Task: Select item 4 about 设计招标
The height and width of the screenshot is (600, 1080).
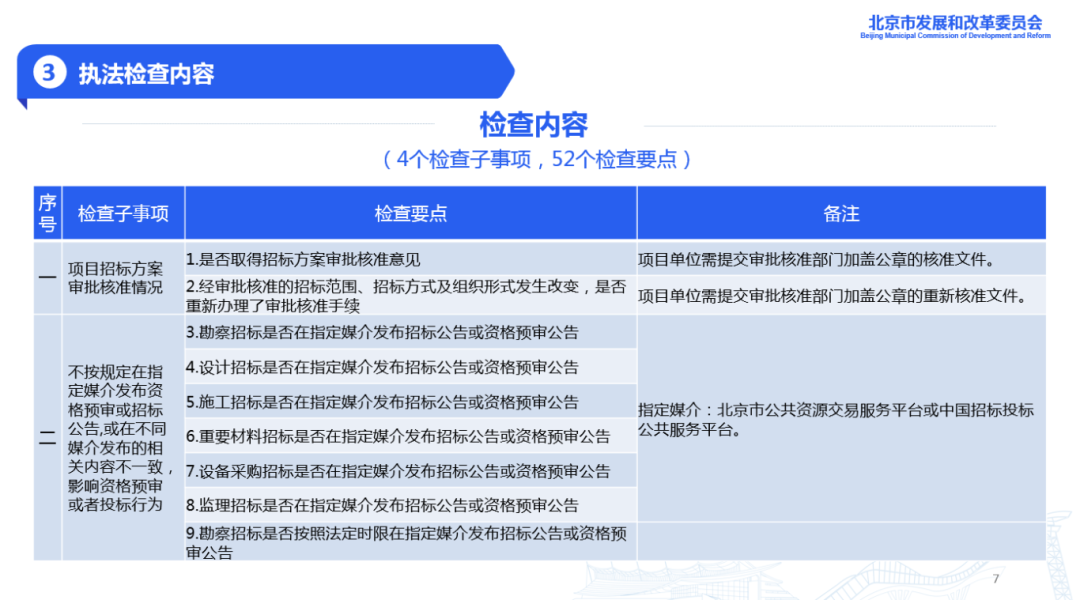Action: click(x=382, y=367)
